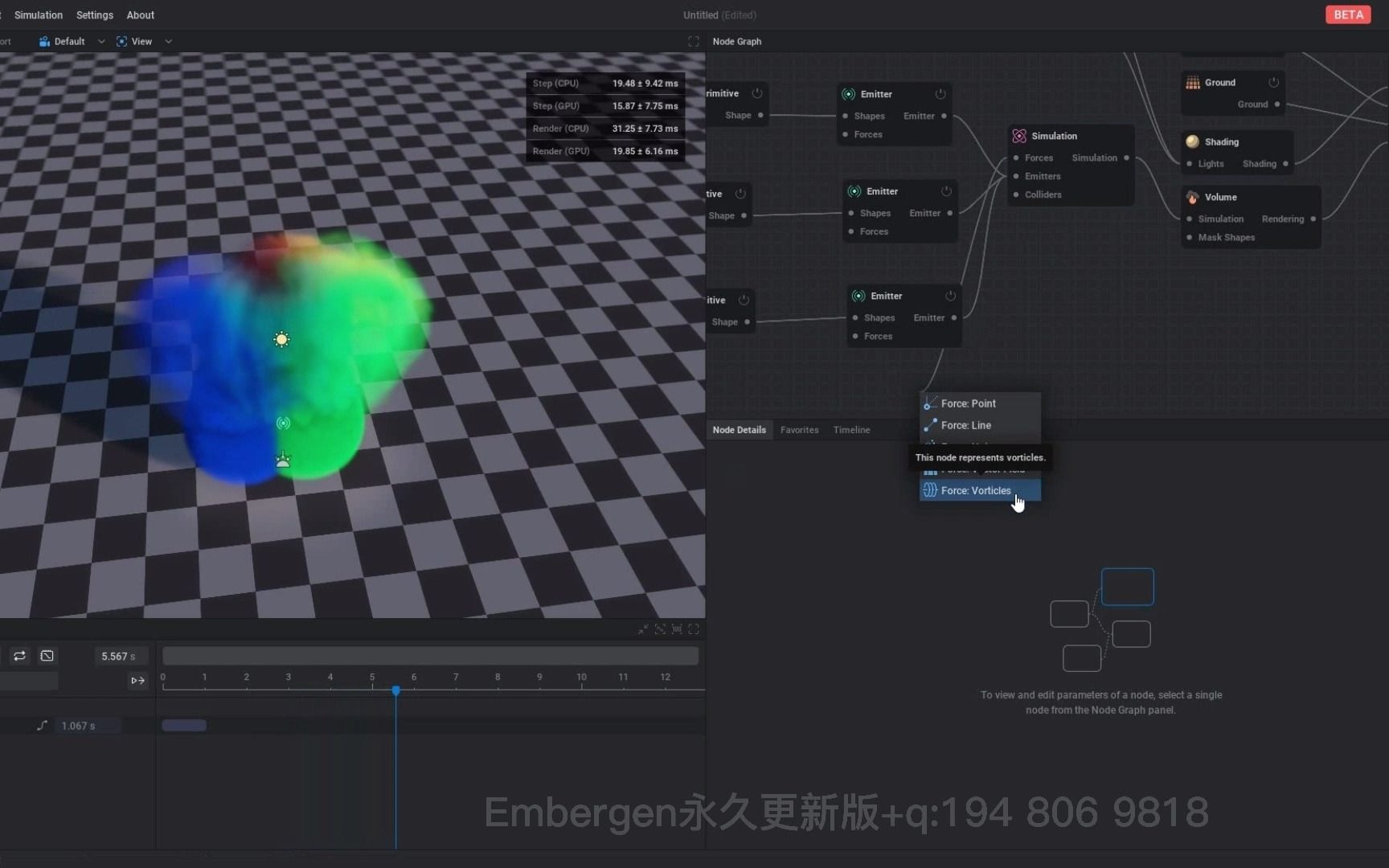The image size is (1389, 868).
Task: Select the sun light gizmo in the viewport
Action: point(281,339)
